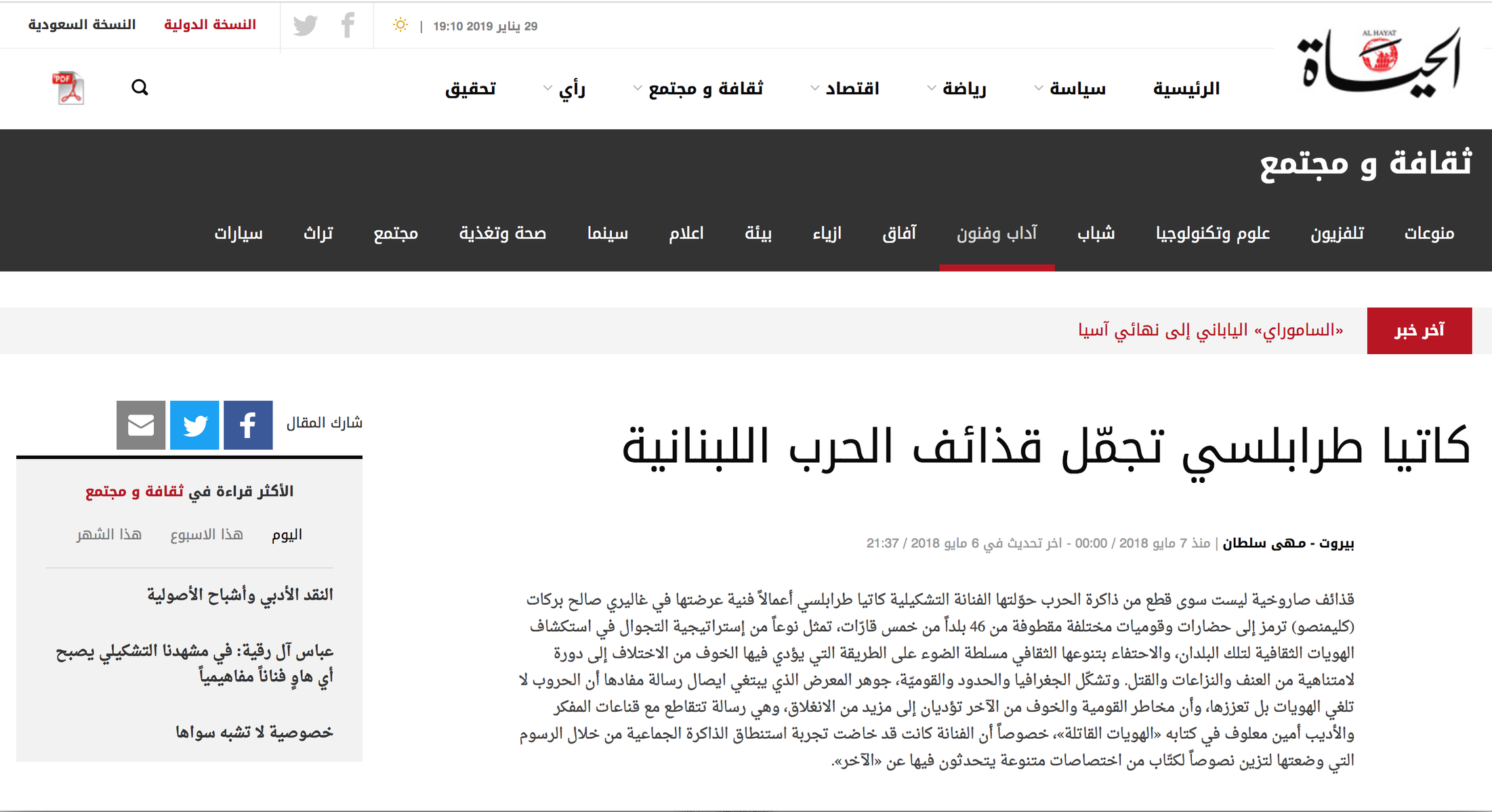Select the سينما subsection tab
1492x812 pixels.
click(608, 234)
